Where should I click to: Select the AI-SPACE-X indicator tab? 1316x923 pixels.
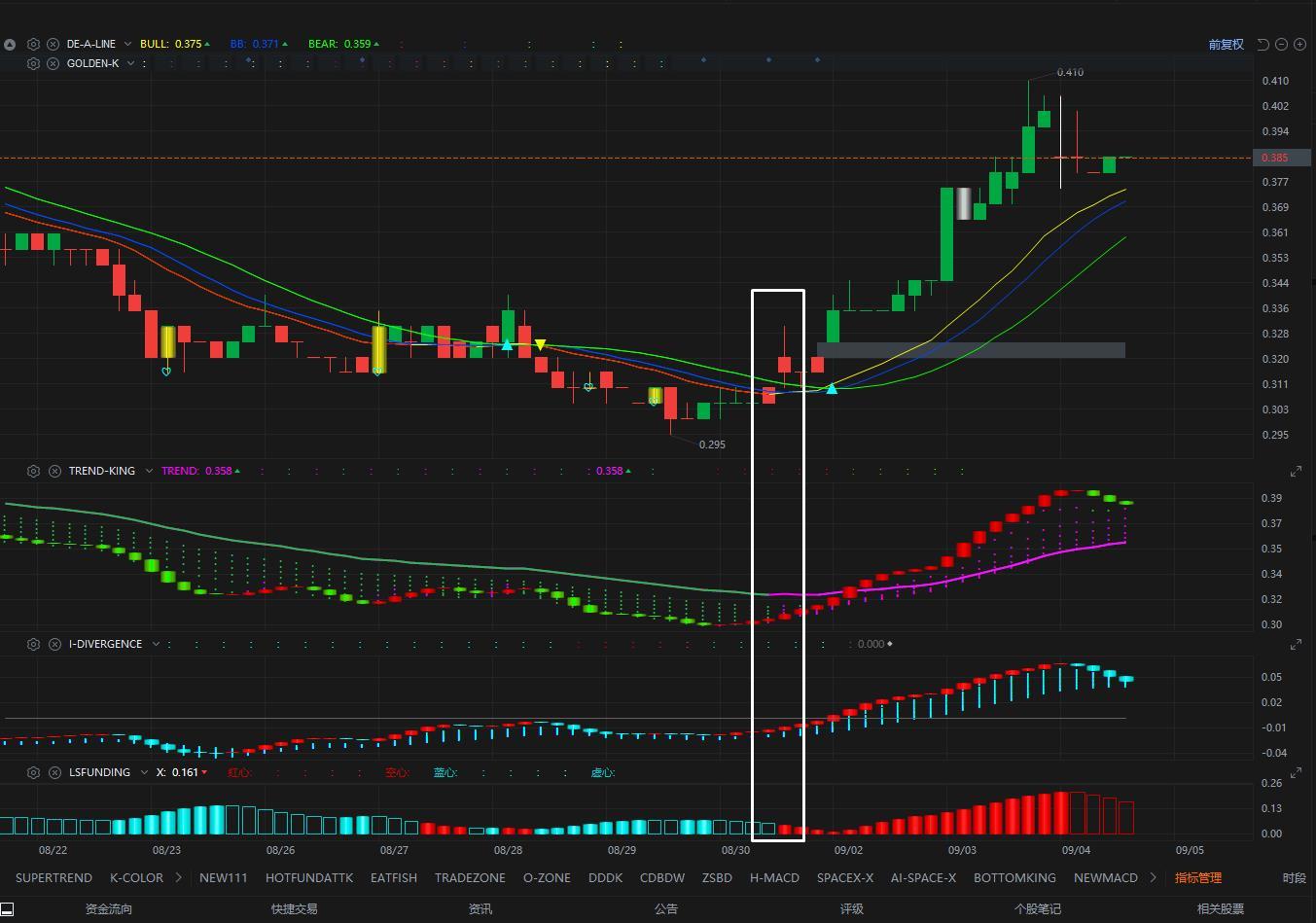(923, 877)
